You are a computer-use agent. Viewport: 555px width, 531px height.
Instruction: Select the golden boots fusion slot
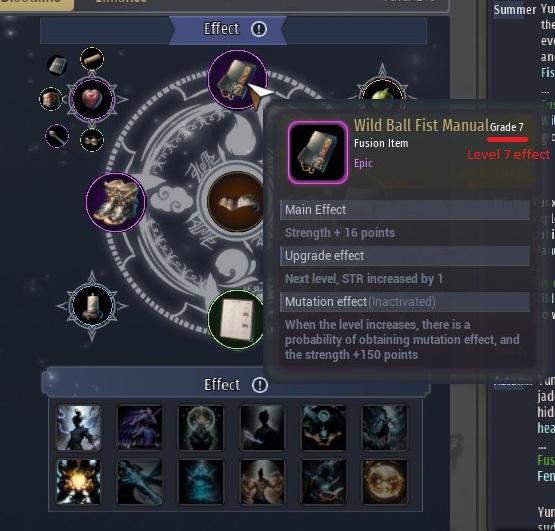pyautogui.click(x=116, y=202)
